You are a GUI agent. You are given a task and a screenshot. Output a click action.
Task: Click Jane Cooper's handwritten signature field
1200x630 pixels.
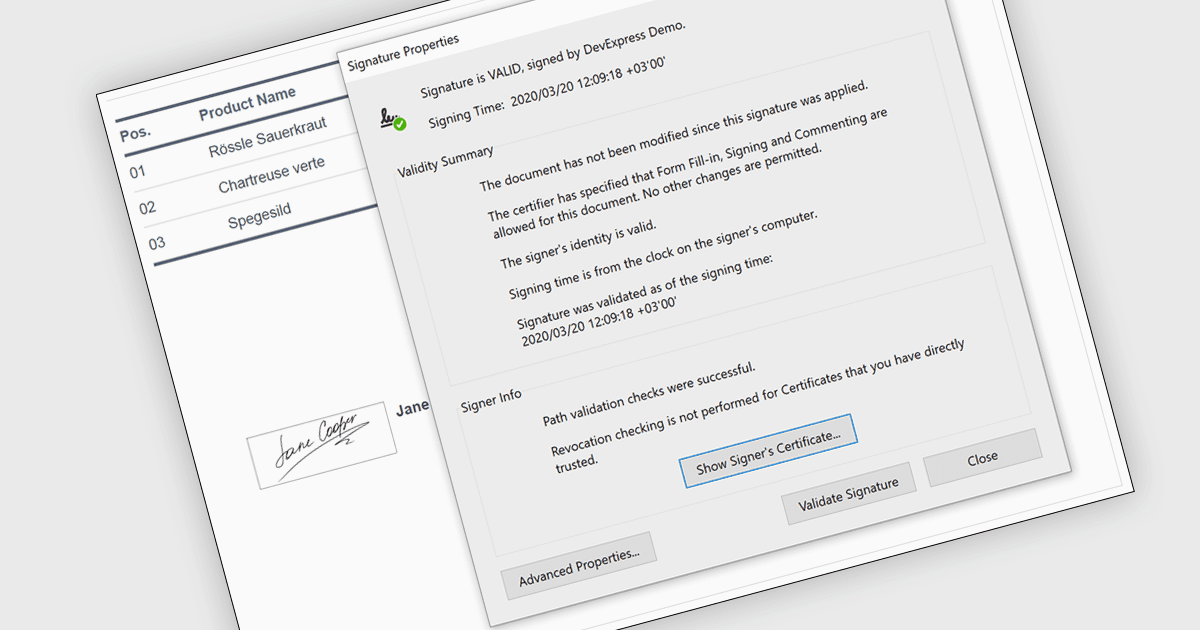[322, 445]
